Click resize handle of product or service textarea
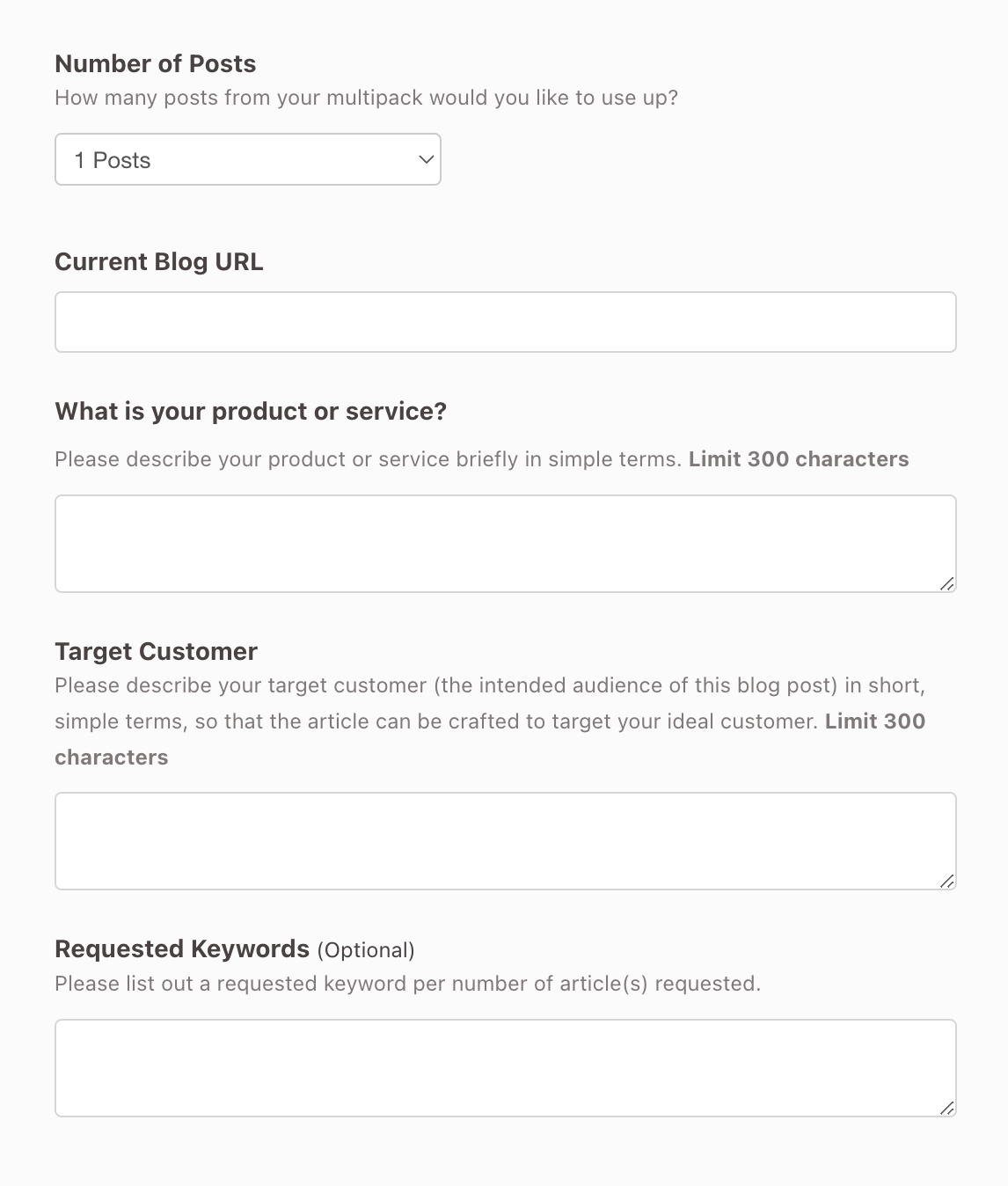1008x1186 pixels. point(947,583)
